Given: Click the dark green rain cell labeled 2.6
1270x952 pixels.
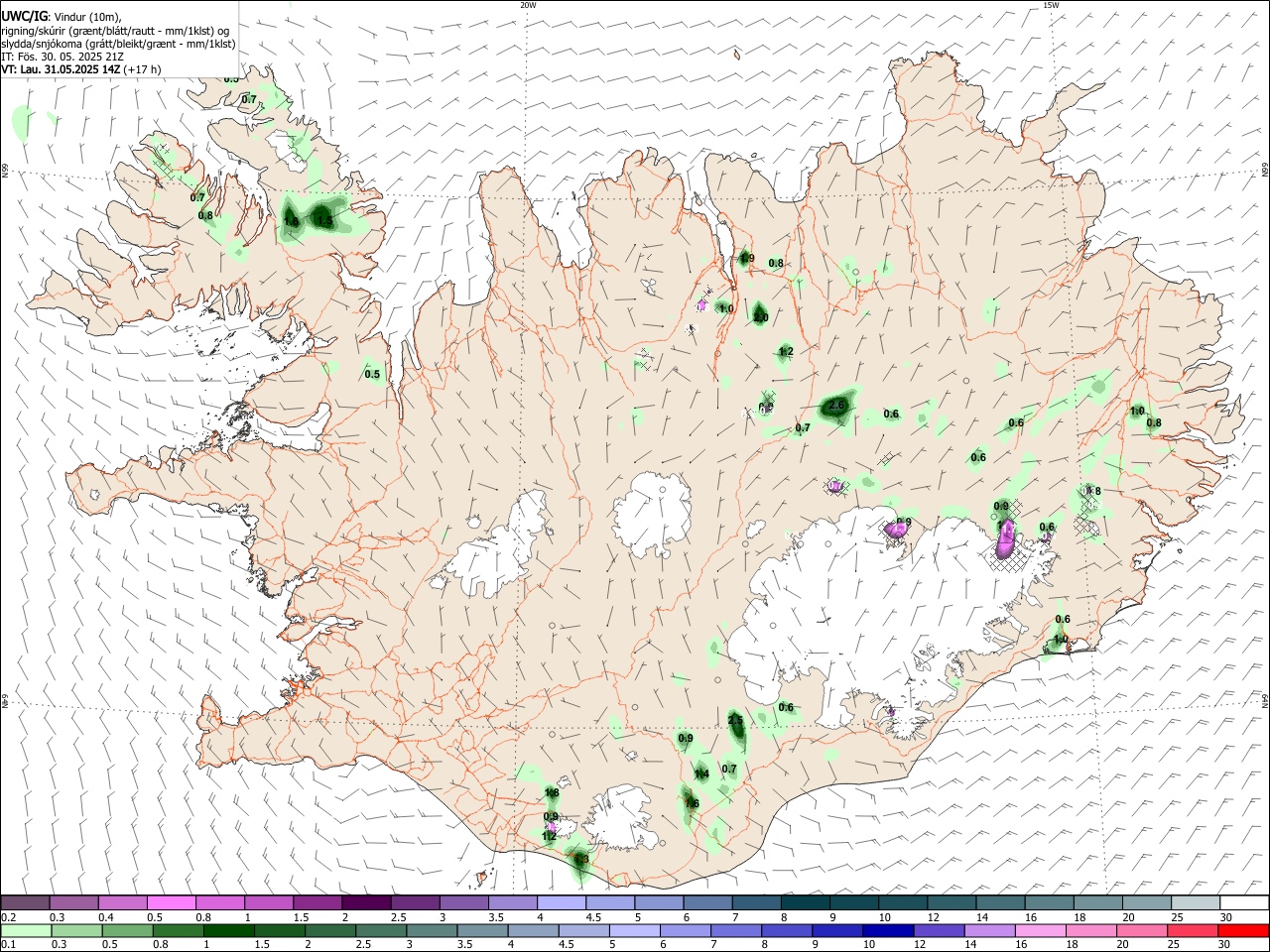Looking at the screenshot, I should coord(836,407).
